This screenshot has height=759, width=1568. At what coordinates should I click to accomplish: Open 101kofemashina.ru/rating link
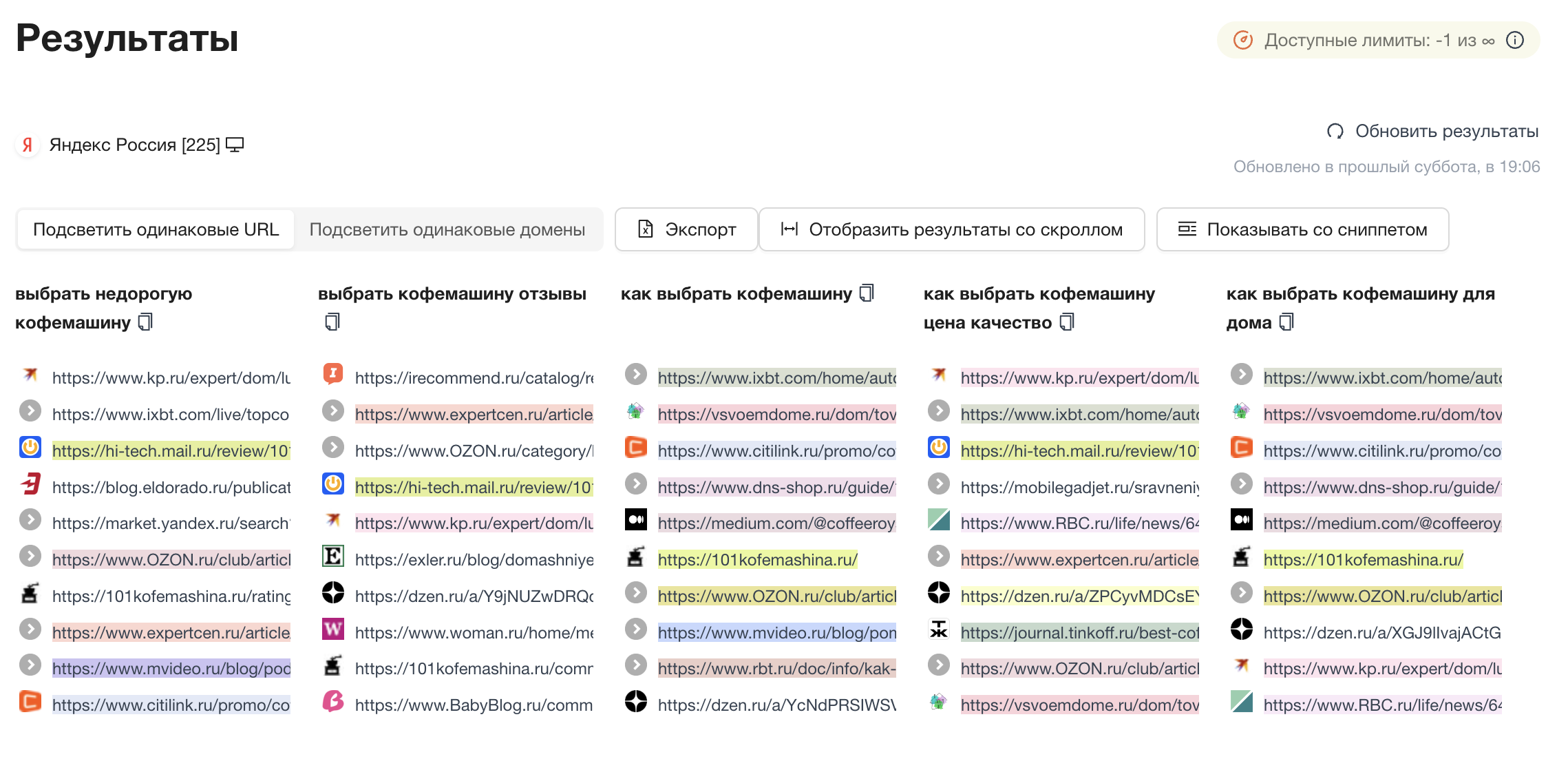coord(171,596)
